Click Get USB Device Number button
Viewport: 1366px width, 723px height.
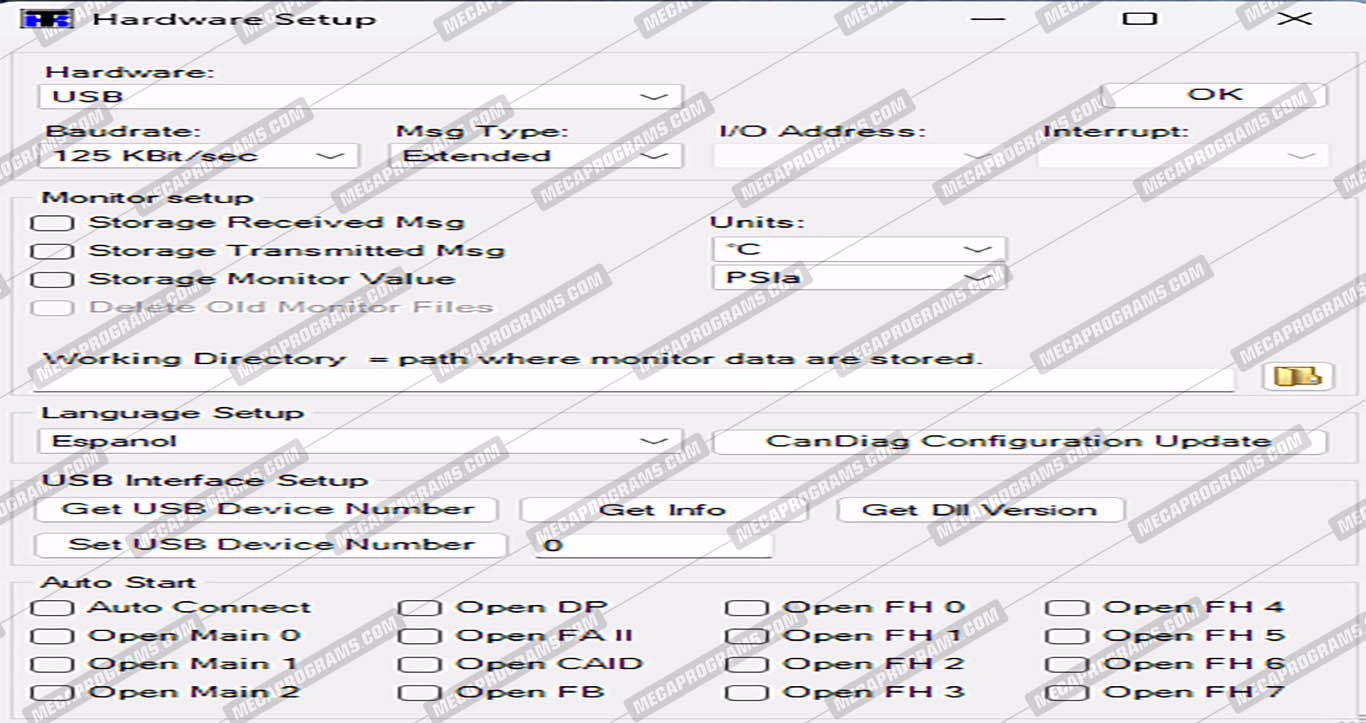pos(267,509)
